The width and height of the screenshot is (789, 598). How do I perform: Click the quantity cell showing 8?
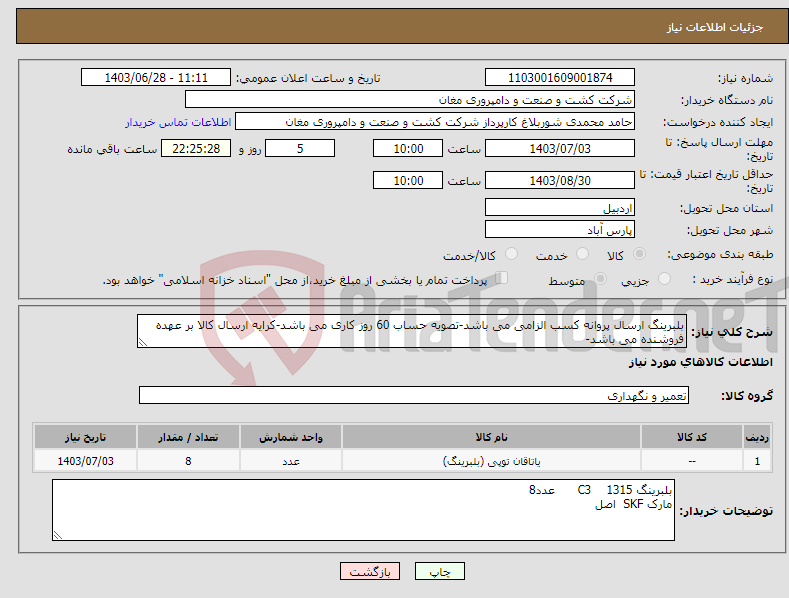coord(188,461)
